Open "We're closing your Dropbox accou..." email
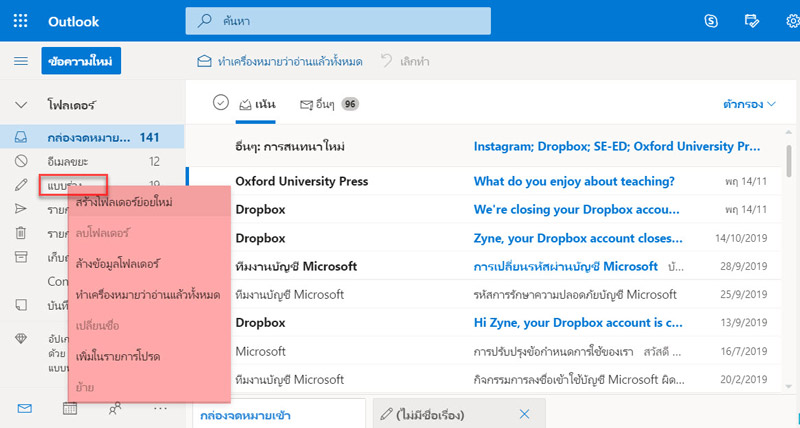The height and width of the screenshot is (428, 800). tap(577, 210)
